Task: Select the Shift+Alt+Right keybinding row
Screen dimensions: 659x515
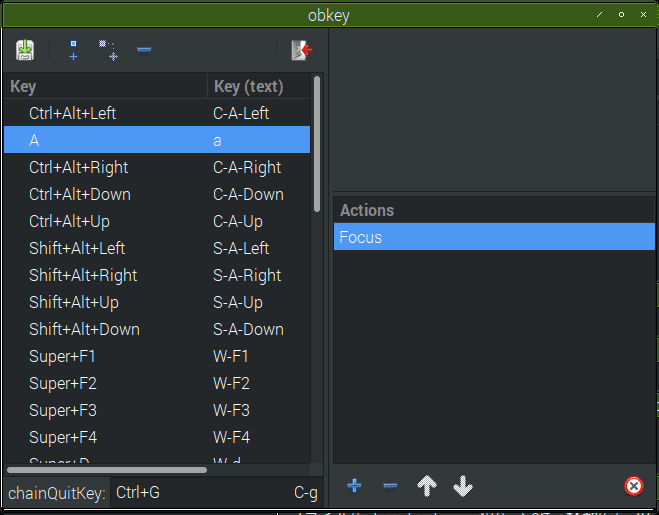Action: click(157, 275)
